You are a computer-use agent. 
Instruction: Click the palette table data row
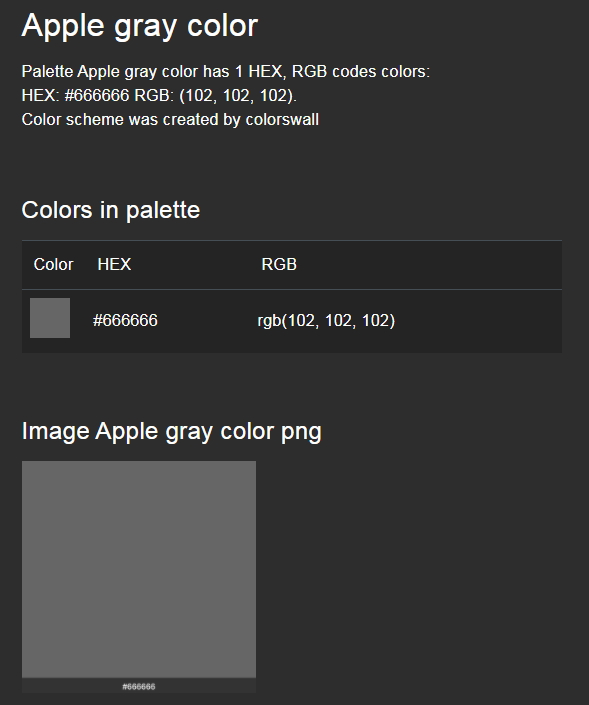point(292,321)
